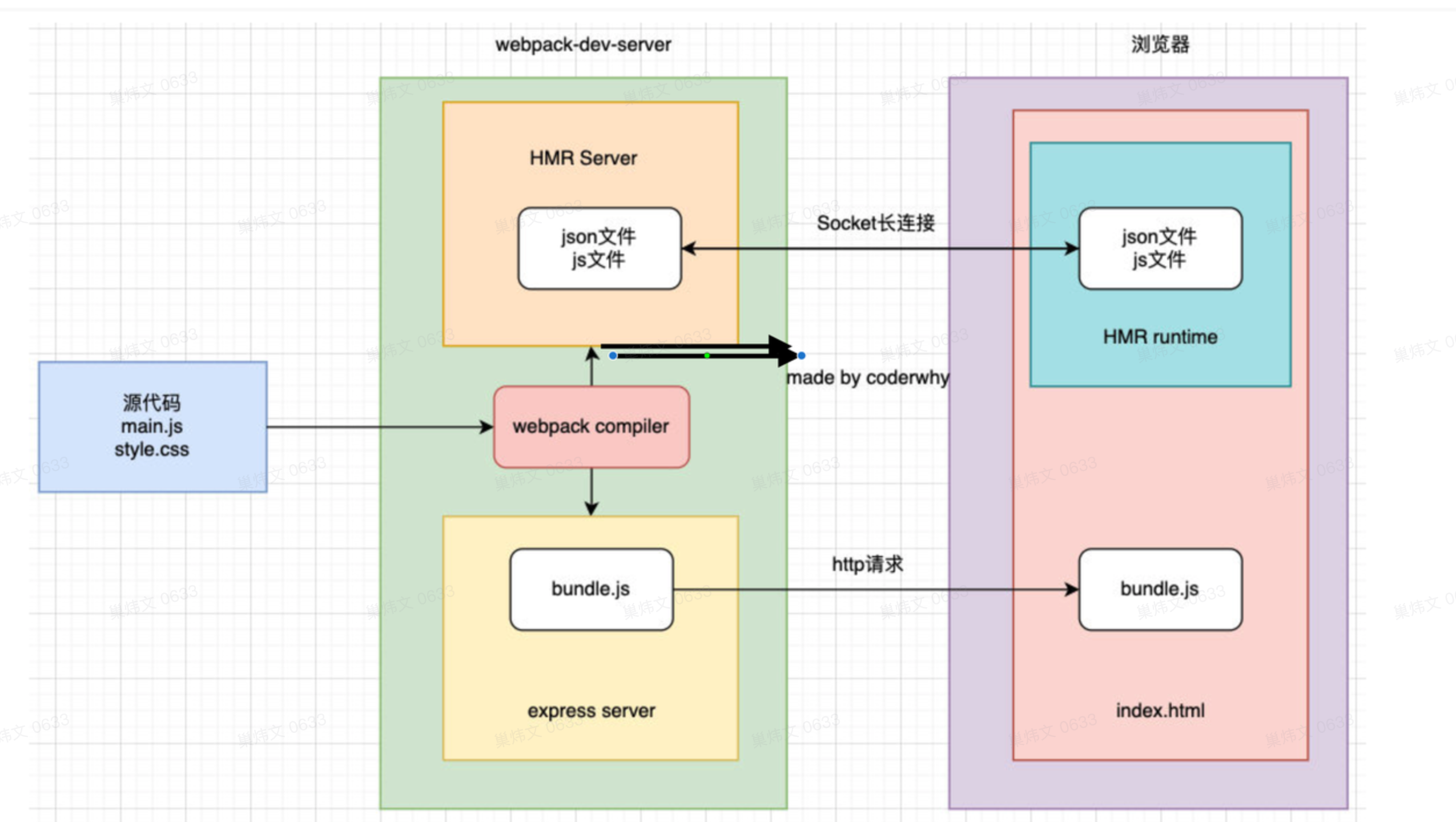Click the right blue endpoint handle of selected arrow
Image resolution: width=1456 pixels, height=822 pixels.
point(801,356)
